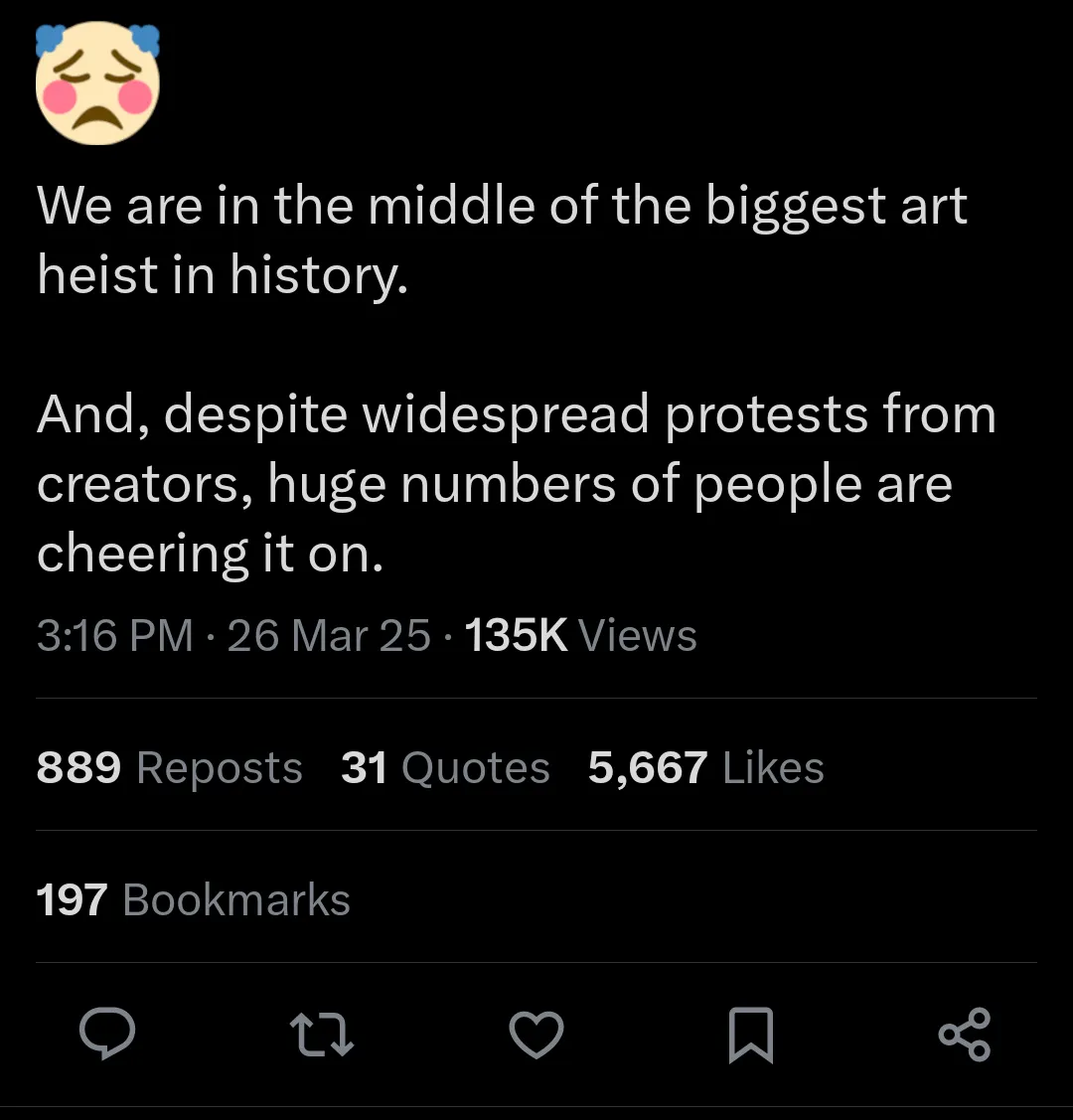
Task: Click the "cheering it on." text line
Action: [210, 554]
